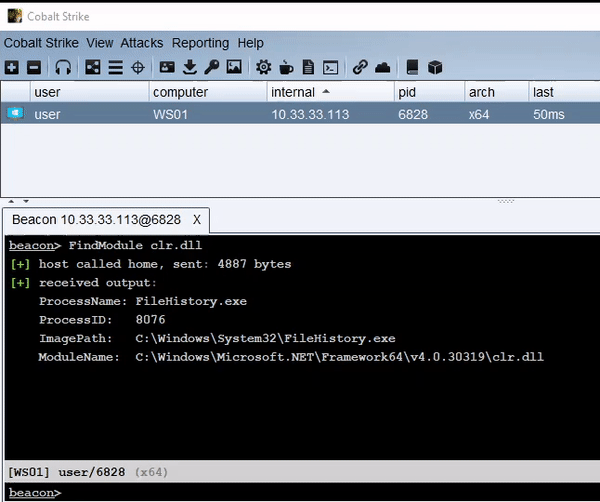Show targets view with crosshair icon
600x502 pixels.
[x=138, y=68]
